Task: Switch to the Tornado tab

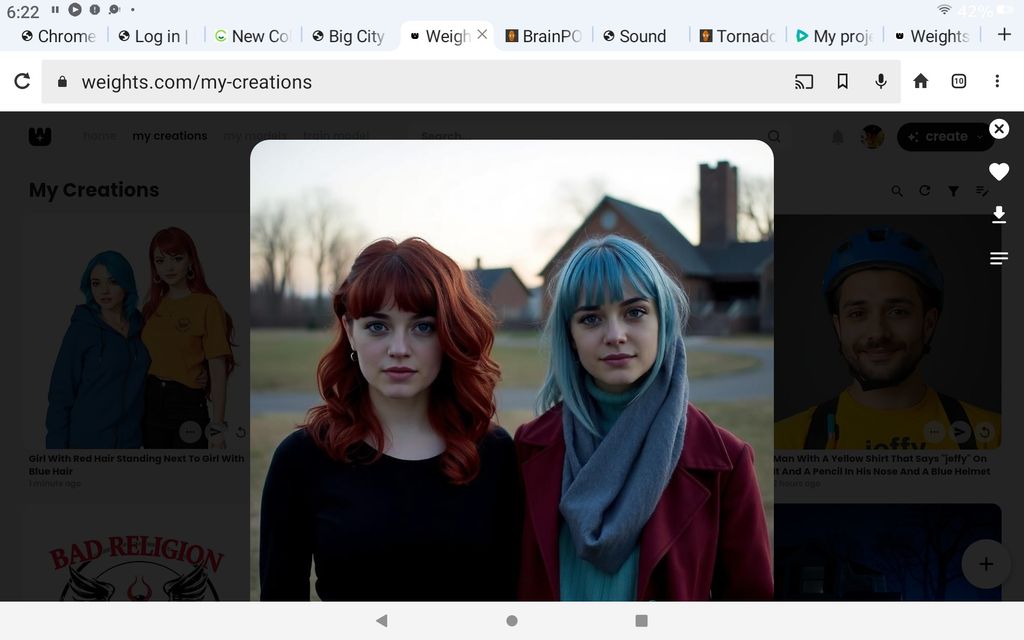Action: click(x=737, y=36)
